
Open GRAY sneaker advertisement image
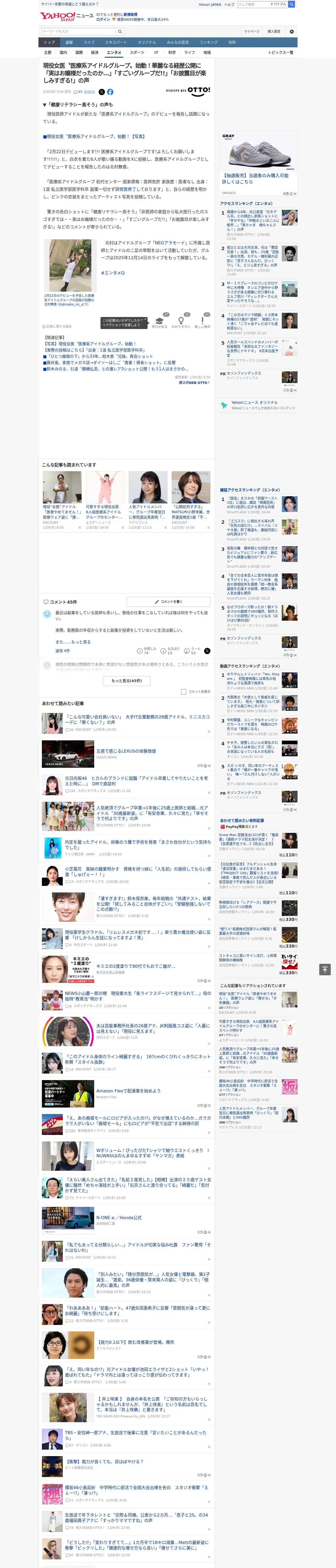259,151
